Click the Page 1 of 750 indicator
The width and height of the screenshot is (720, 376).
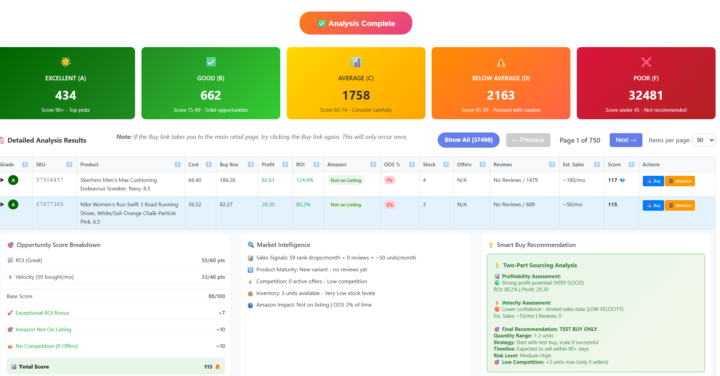click(x=579, y=140)
